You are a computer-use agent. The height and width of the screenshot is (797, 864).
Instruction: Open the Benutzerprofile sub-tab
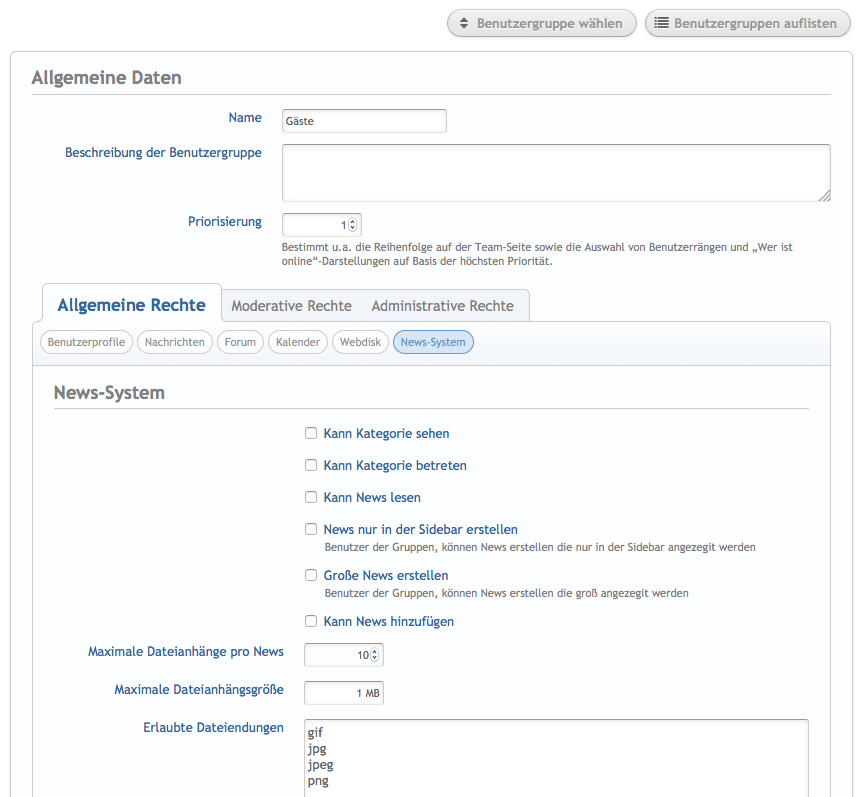tap(86, 342)
